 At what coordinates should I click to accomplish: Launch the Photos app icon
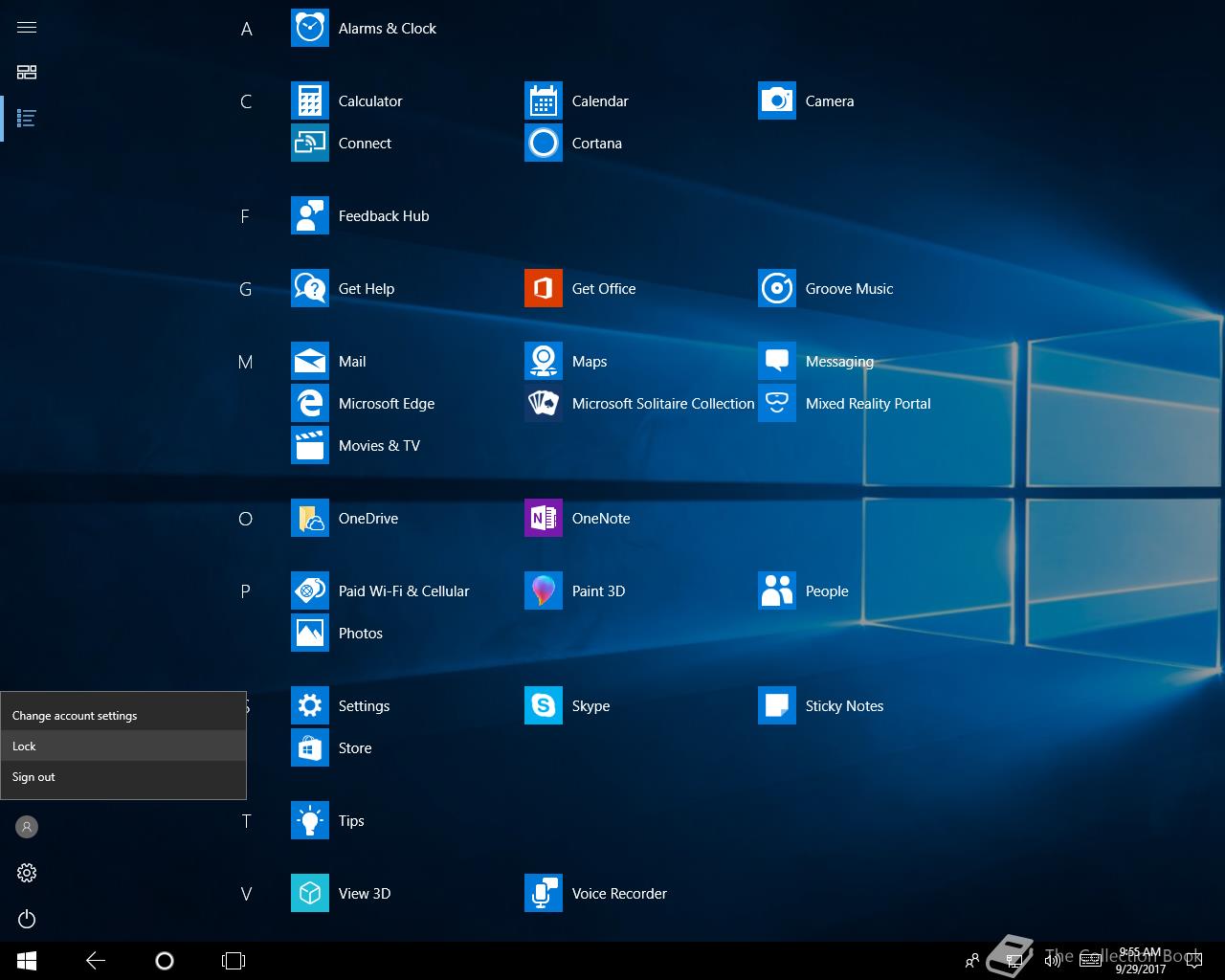click(310, 633)
